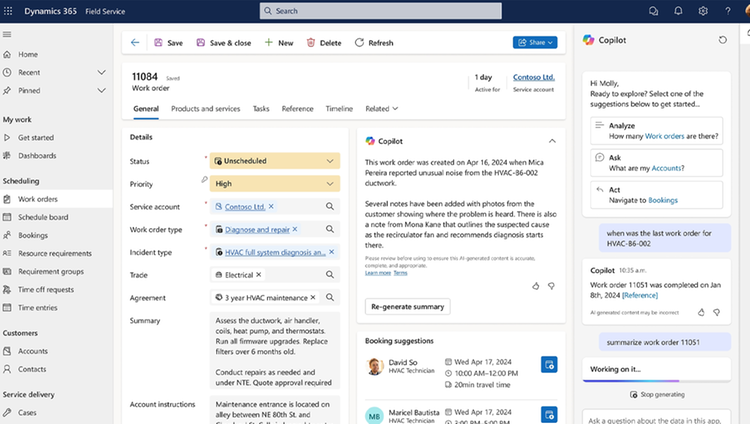Image resolution: width=750 pixels, height=424 pixels.
Task: Collapse the Copilot summary card
Action: [x=552, y=141]
